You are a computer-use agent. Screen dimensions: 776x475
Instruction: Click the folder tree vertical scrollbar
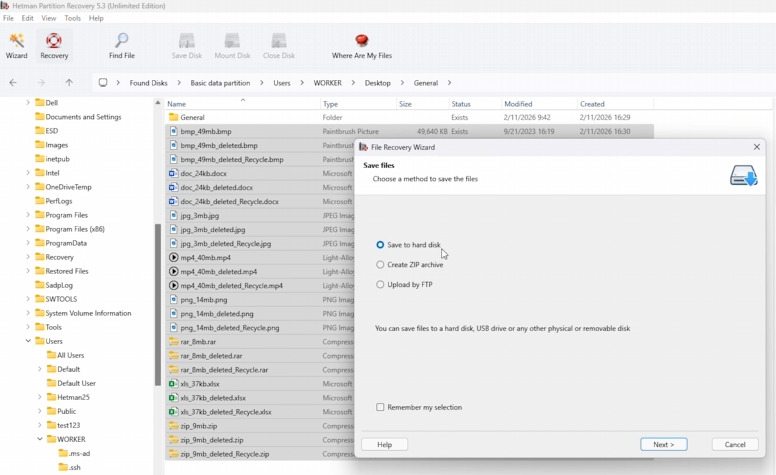[158, 304]
